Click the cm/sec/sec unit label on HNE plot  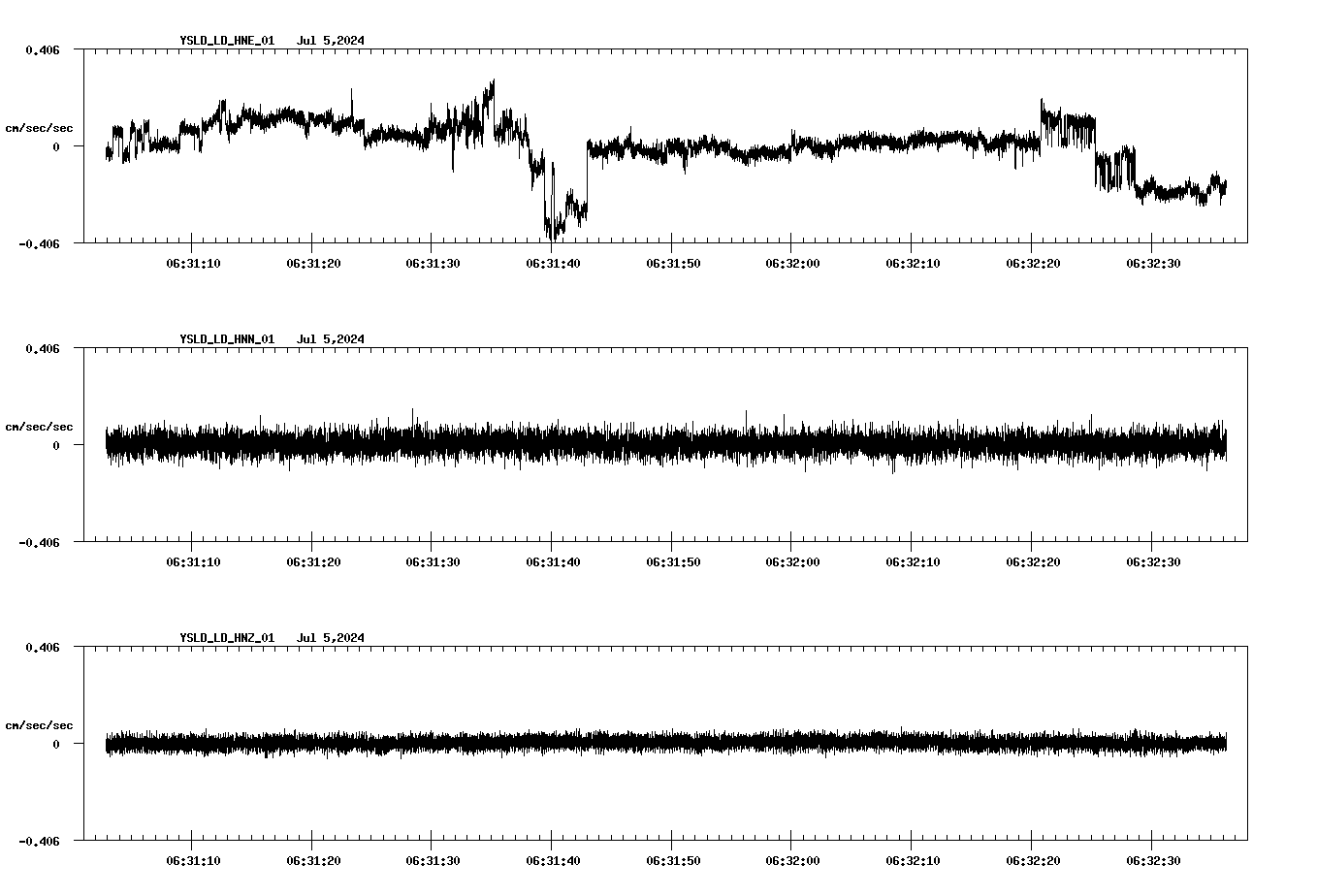[39, 127]
